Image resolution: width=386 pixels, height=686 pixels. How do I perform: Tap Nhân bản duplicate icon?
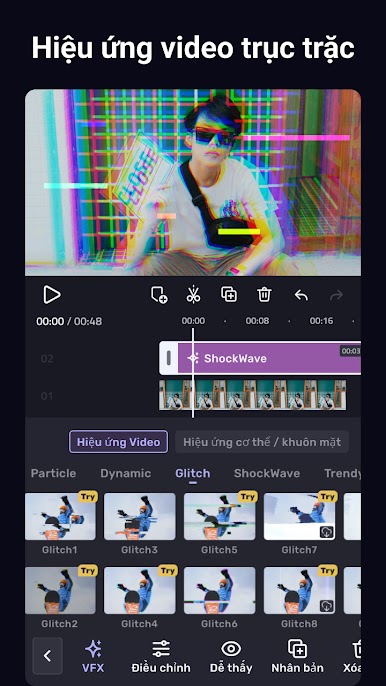click(x=297, y=656)
